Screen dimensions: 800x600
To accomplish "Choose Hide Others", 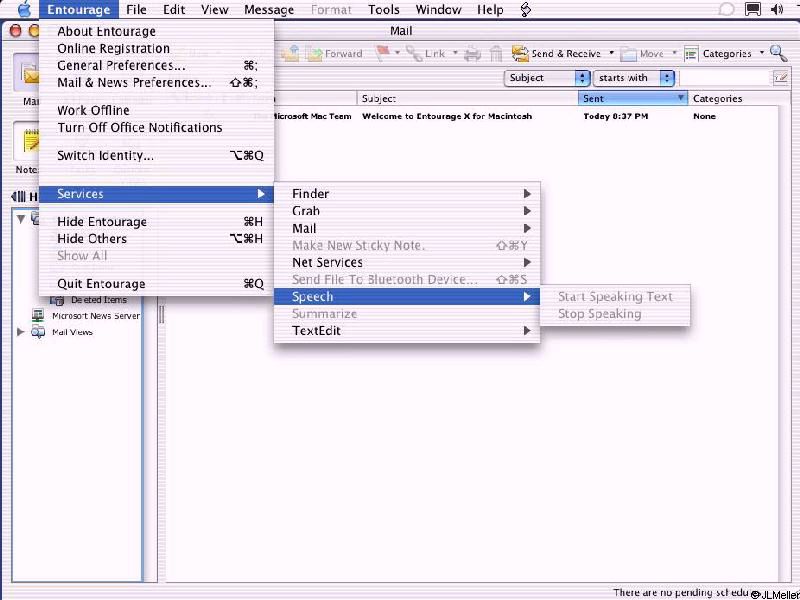I will coord(157,239).
